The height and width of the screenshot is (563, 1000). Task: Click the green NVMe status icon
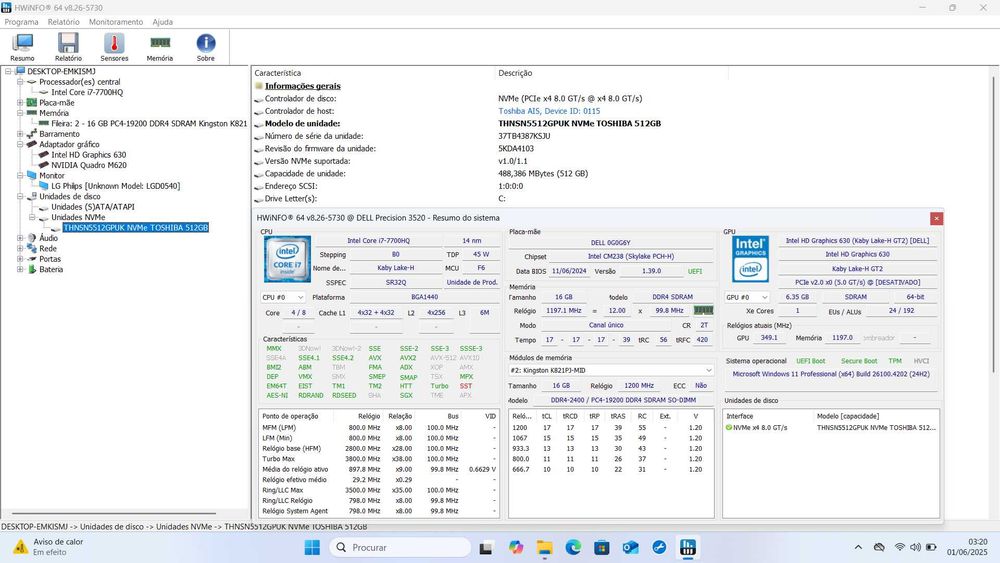coord(728,428)
